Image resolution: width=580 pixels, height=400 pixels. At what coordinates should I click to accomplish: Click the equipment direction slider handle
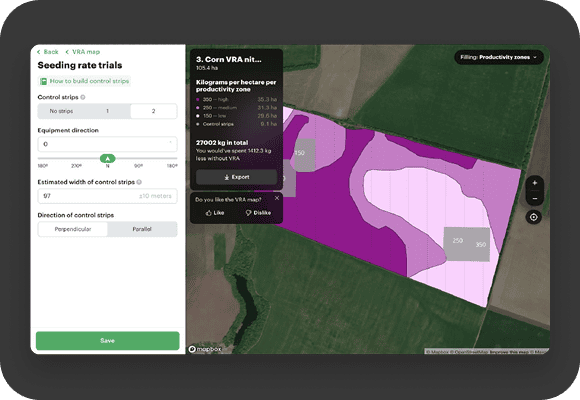point(108,159)
